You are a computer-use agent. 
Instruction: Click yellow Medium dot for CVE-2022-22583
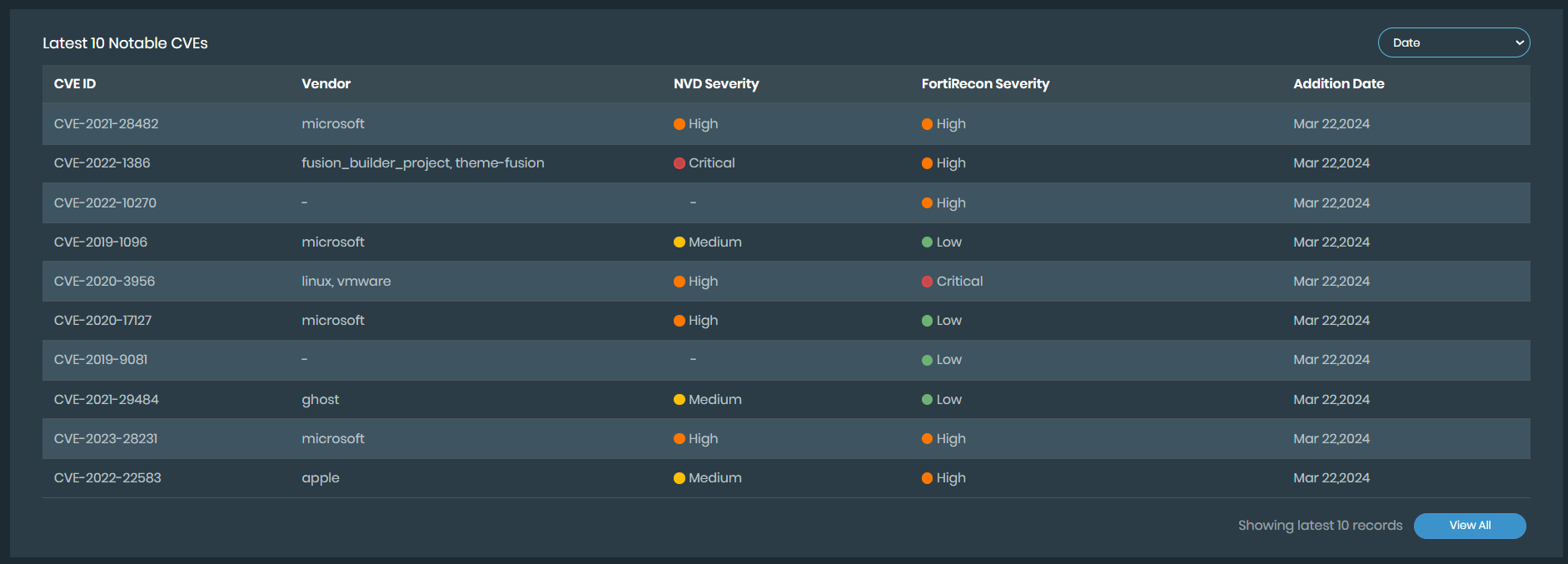(679, 478)
